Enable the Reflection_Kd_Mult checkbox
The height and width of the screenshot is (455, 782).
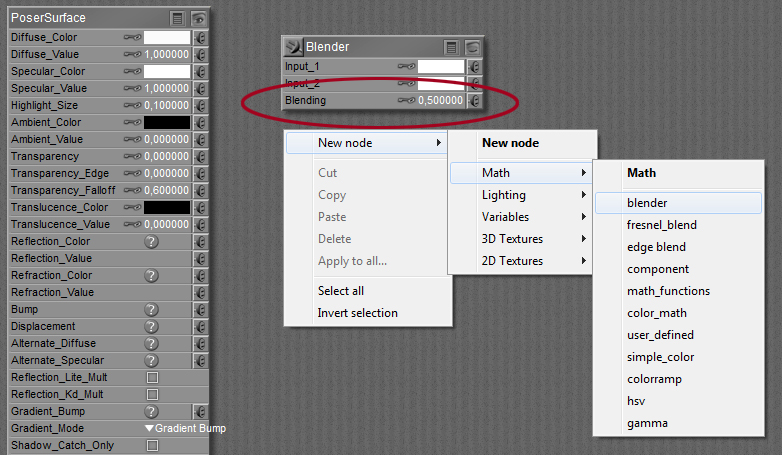point(153,395)
